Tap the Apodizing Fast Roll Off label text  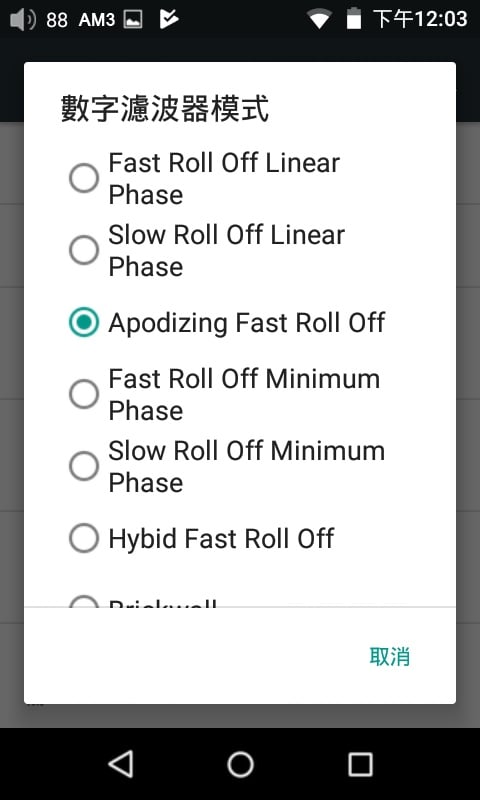247,323
